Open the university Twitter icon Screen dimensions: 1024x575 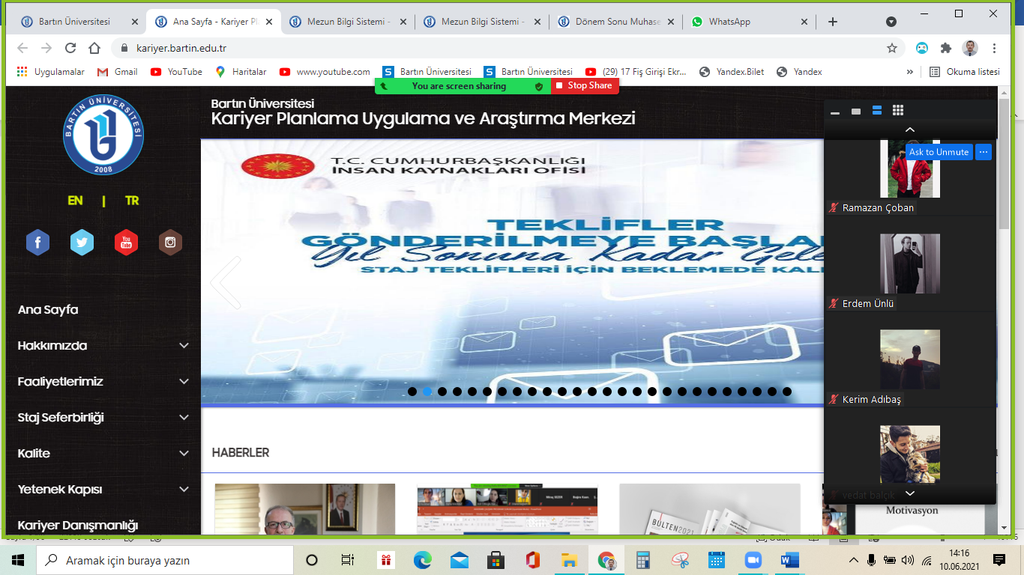click(82, 242)
